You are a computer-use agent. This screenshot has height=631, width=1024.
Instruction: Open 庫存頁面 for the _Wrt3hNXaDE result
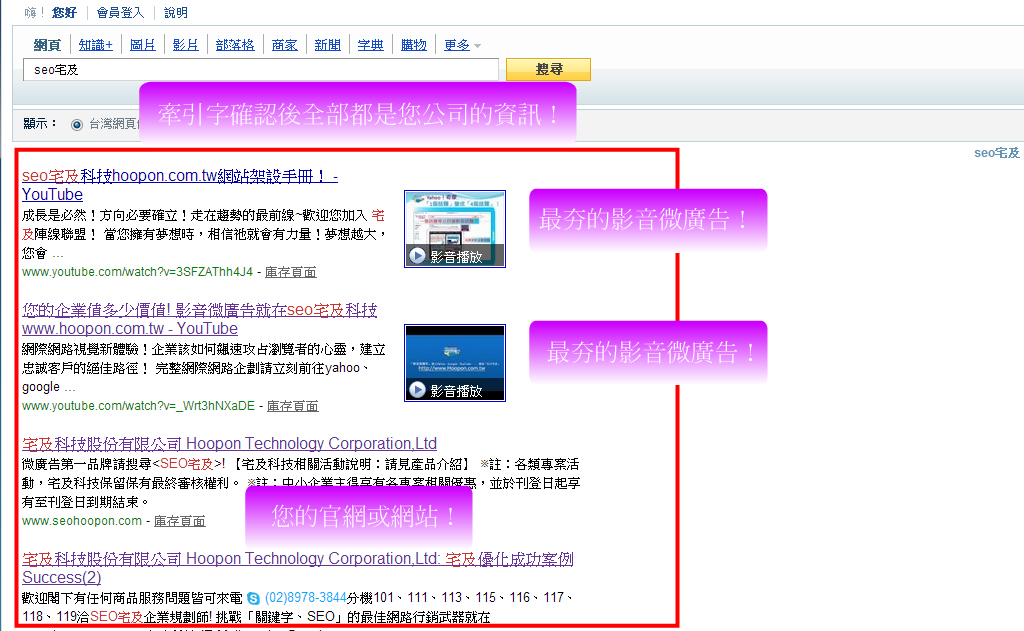293,406
